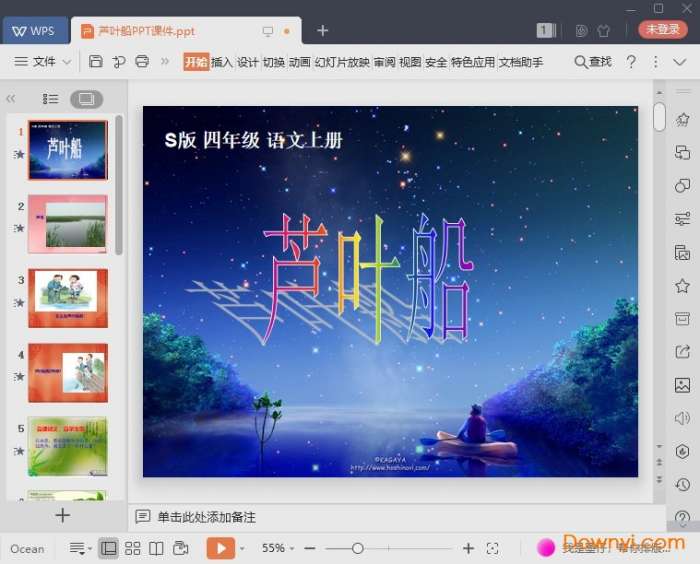Open the shapes icon in right sidebar
This screenshot has width=700, height=564.
[x=682, y=185]
